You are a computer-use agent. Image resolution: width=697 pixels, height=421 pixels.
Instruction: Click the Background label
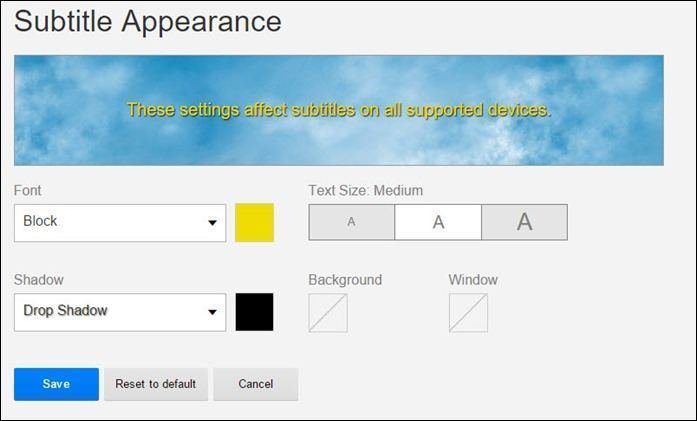pyautogui.click(x=345, y=280)
